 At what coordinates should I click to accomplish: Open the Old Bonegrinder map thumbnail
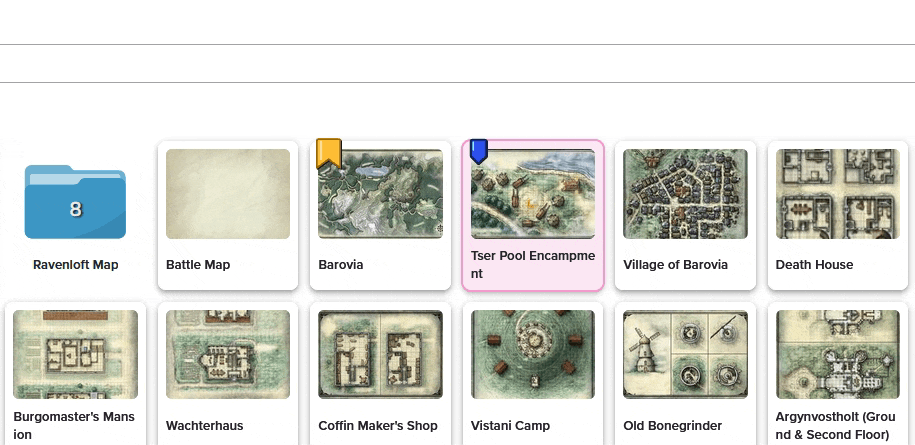(x=685, y=354)
